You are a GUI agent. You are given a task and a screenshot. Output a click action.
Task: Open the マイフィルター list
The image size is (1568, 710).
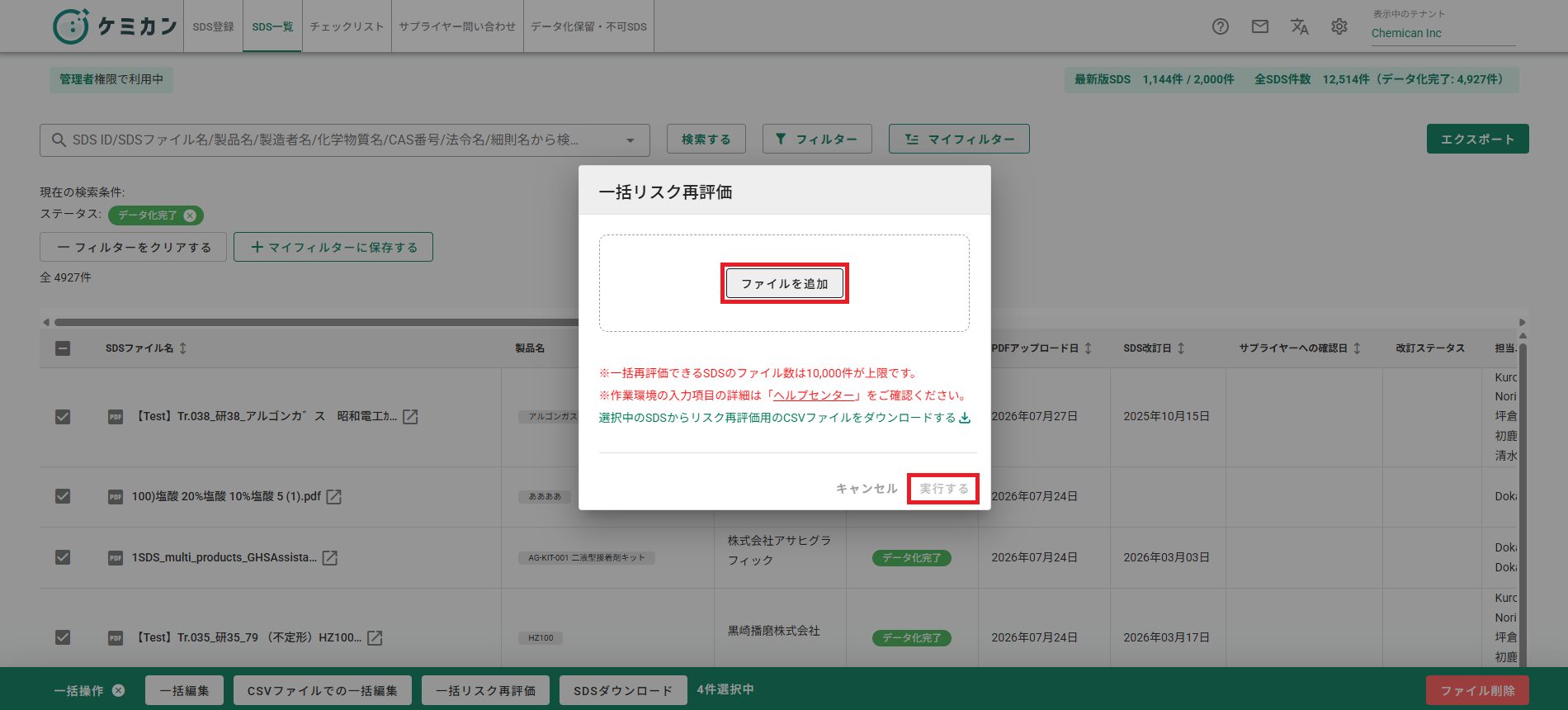[959, 139]
